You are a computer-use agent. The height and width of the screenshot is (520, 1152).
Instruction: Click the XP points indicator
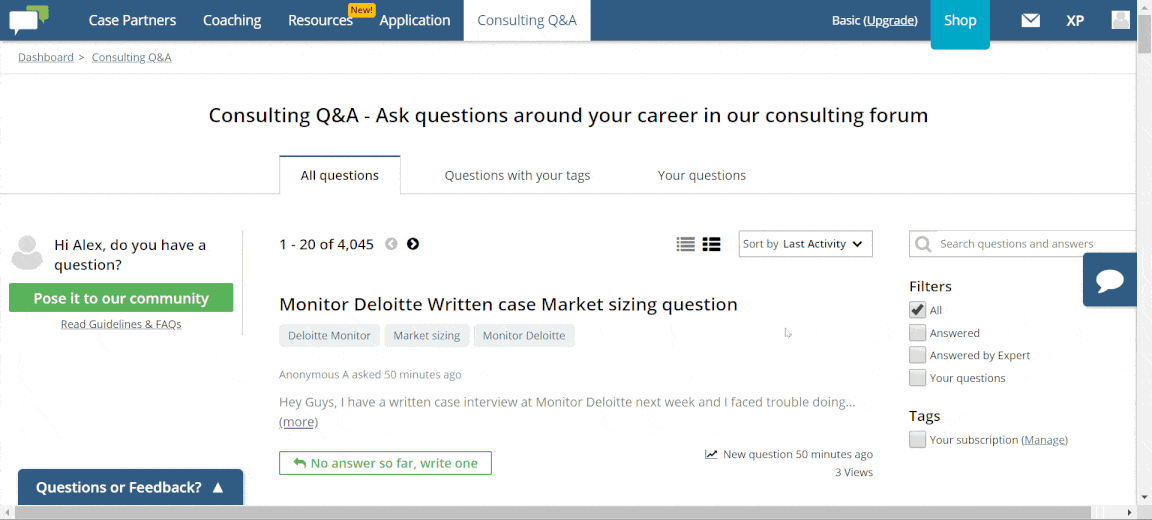pyautogui.click(x=1075, y=21)
